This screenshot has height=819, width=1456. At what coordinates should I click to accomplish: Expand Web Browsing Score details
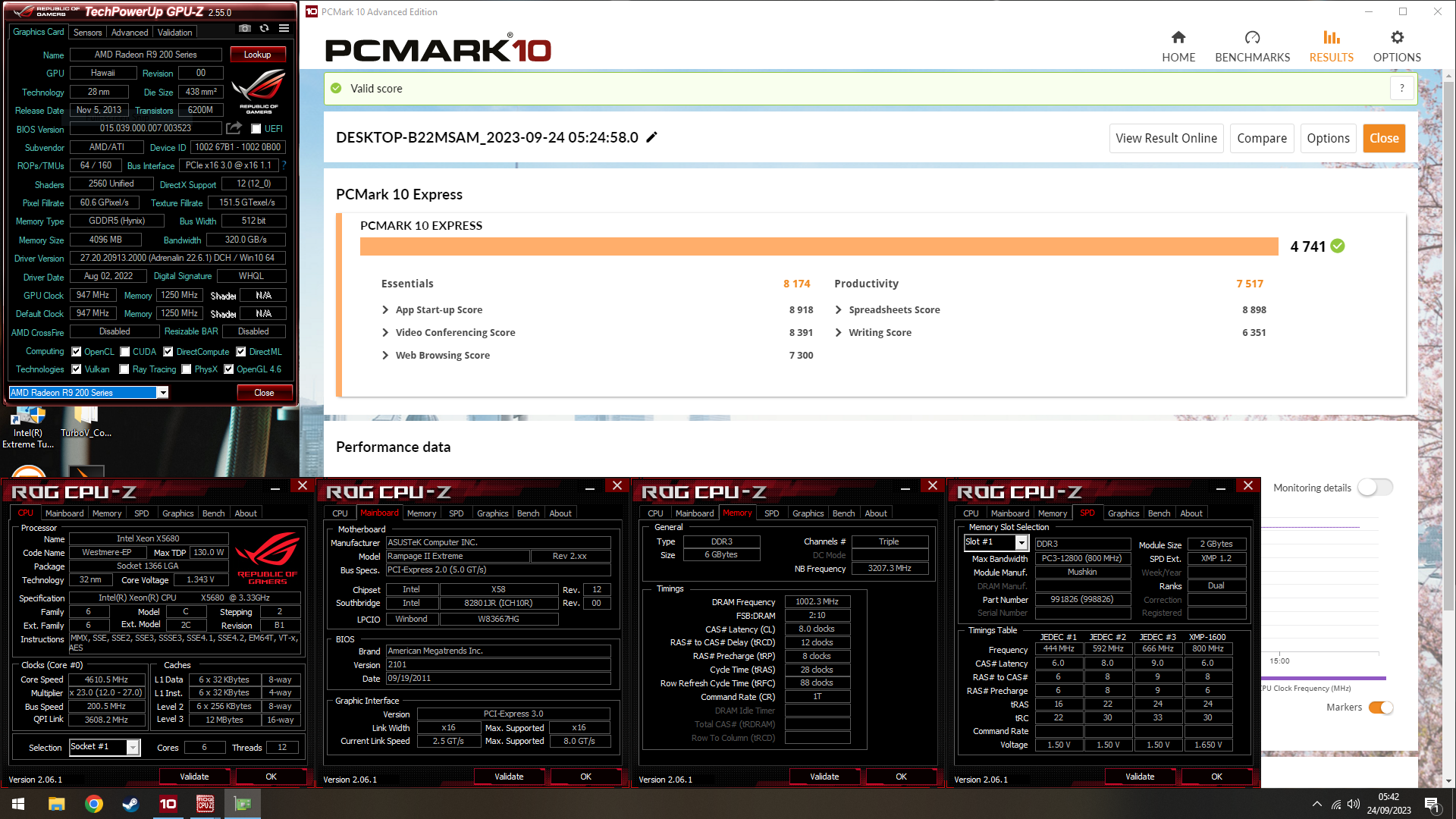(x=385, y=355)
